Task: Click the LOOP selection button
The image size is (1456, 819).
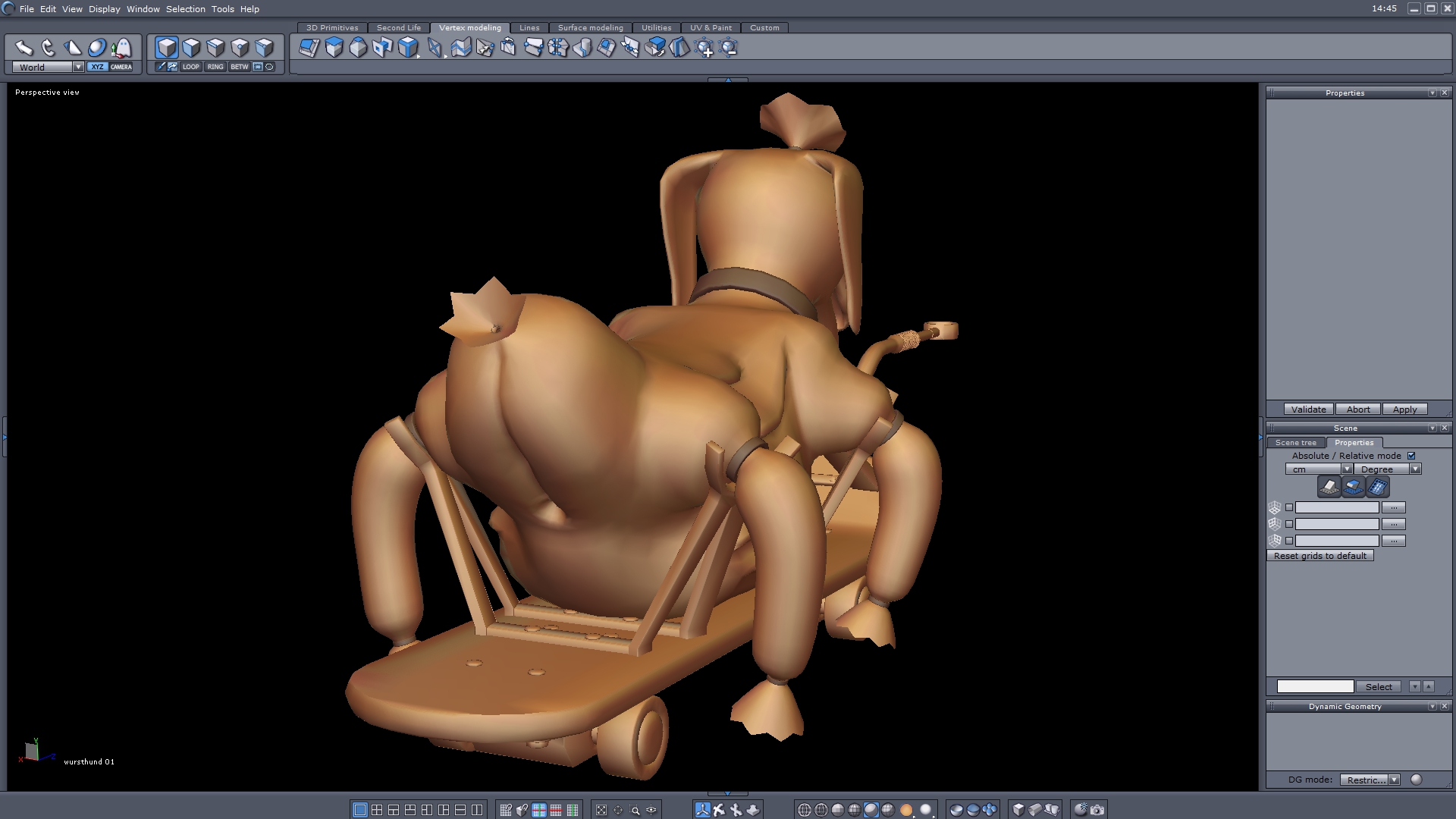Action: (x=190, y=67)
